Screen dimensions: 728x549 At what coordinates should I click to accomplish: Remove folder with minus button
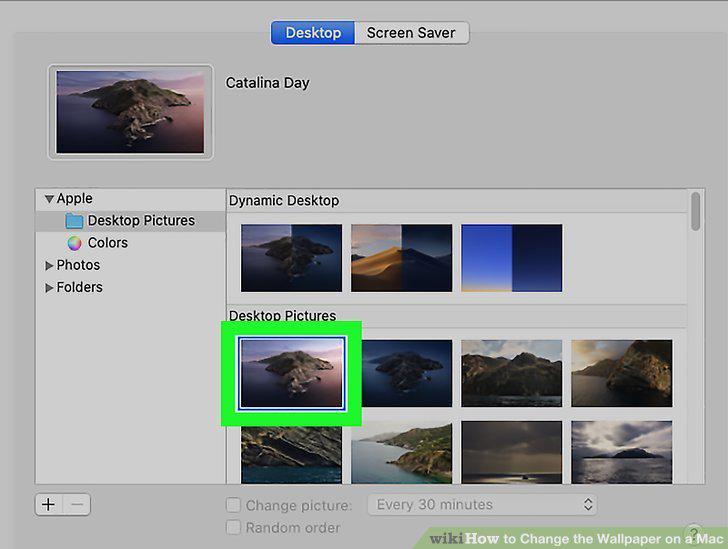click(77, 505)
